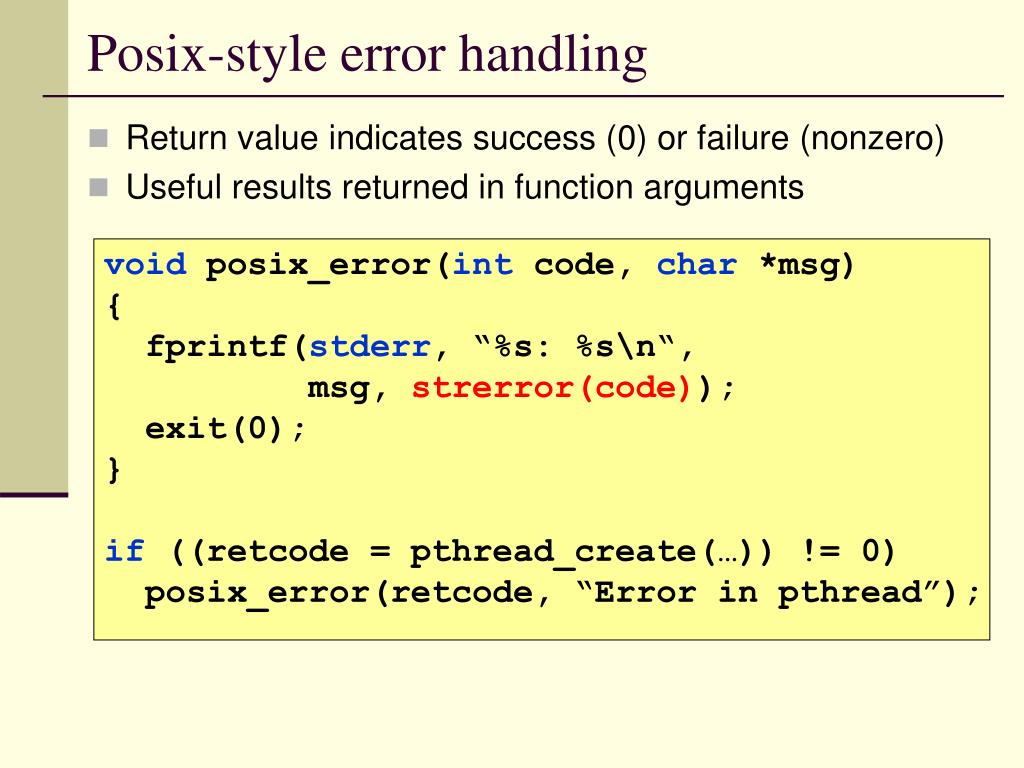Click the 'Posix-style error handling' slide title

tap(367, 56)
